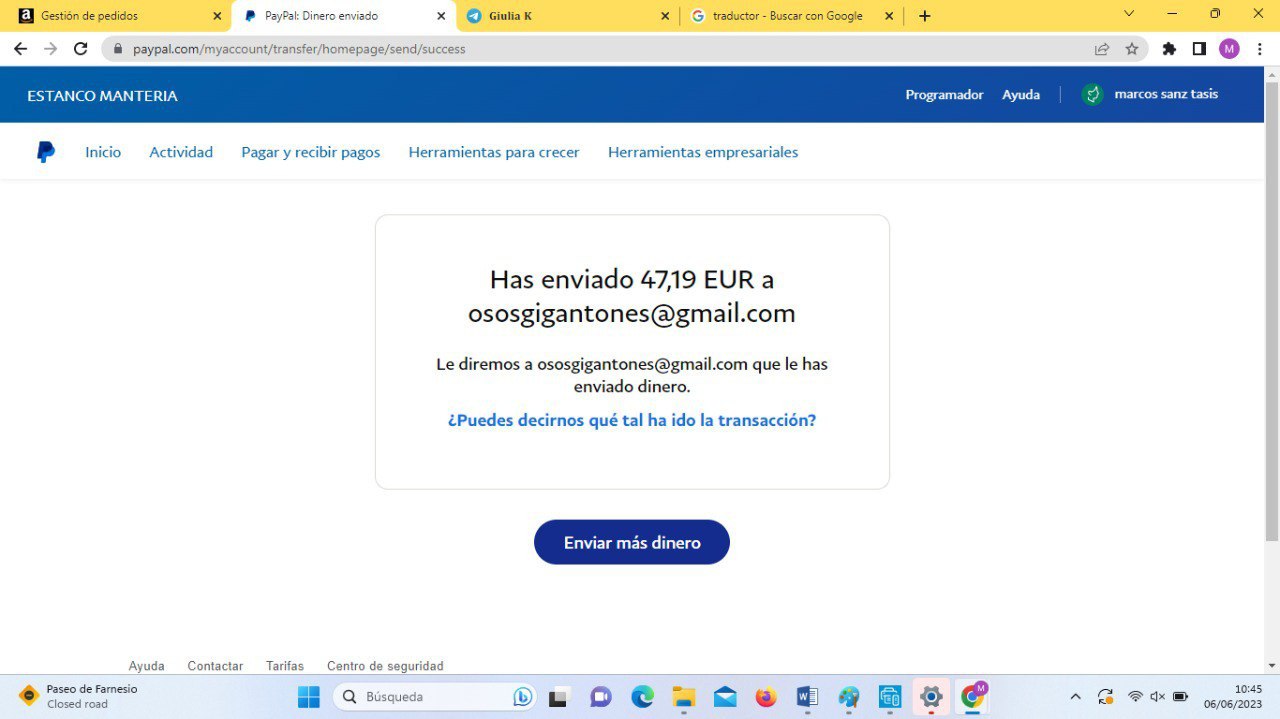The width and height of the screenshot is (1280, 719).
Task: Go back with the browser back arrow
Action: click(20, 48)
